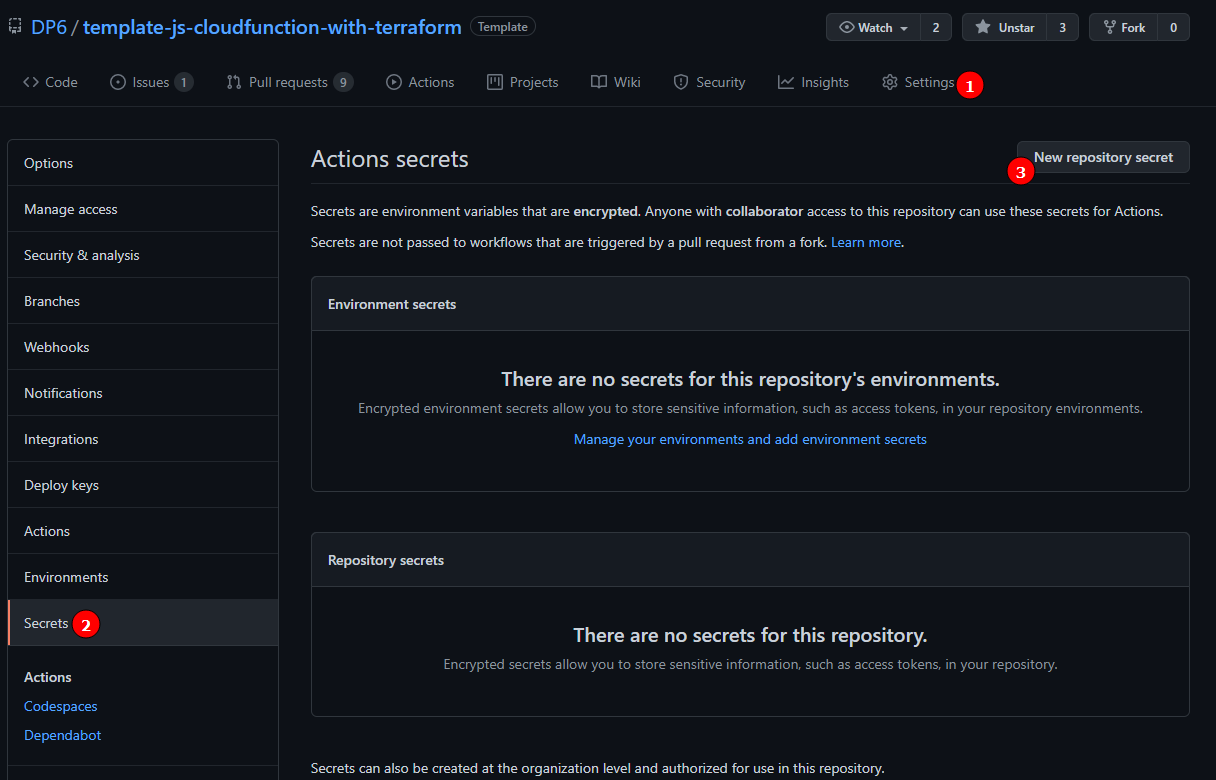1216x780 pixels.
Task: Click the Fork icon
Action: click(1109, 27)
